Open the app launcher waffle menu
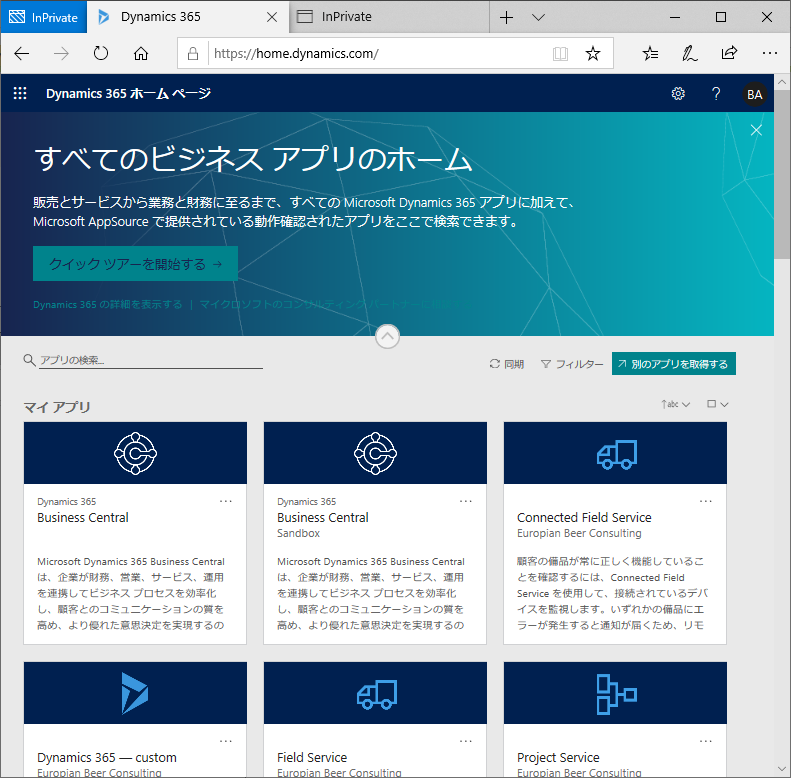The height and width of the screenshot is (778, 791). coord(20,93)
